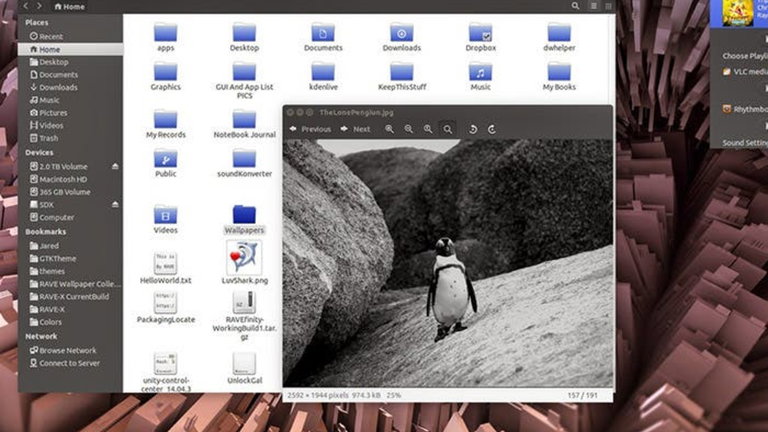This screenshot has height=432, width=768.
Task: Select the Wallpapers folder
Action: [x=244, y=219]
